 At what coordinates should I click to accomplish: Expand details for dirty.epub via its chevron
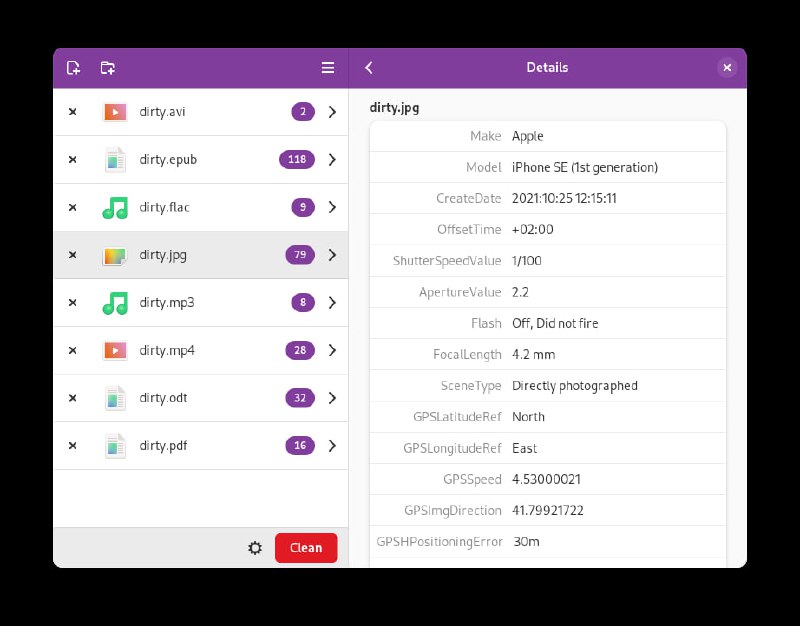(x=333, y=159)
